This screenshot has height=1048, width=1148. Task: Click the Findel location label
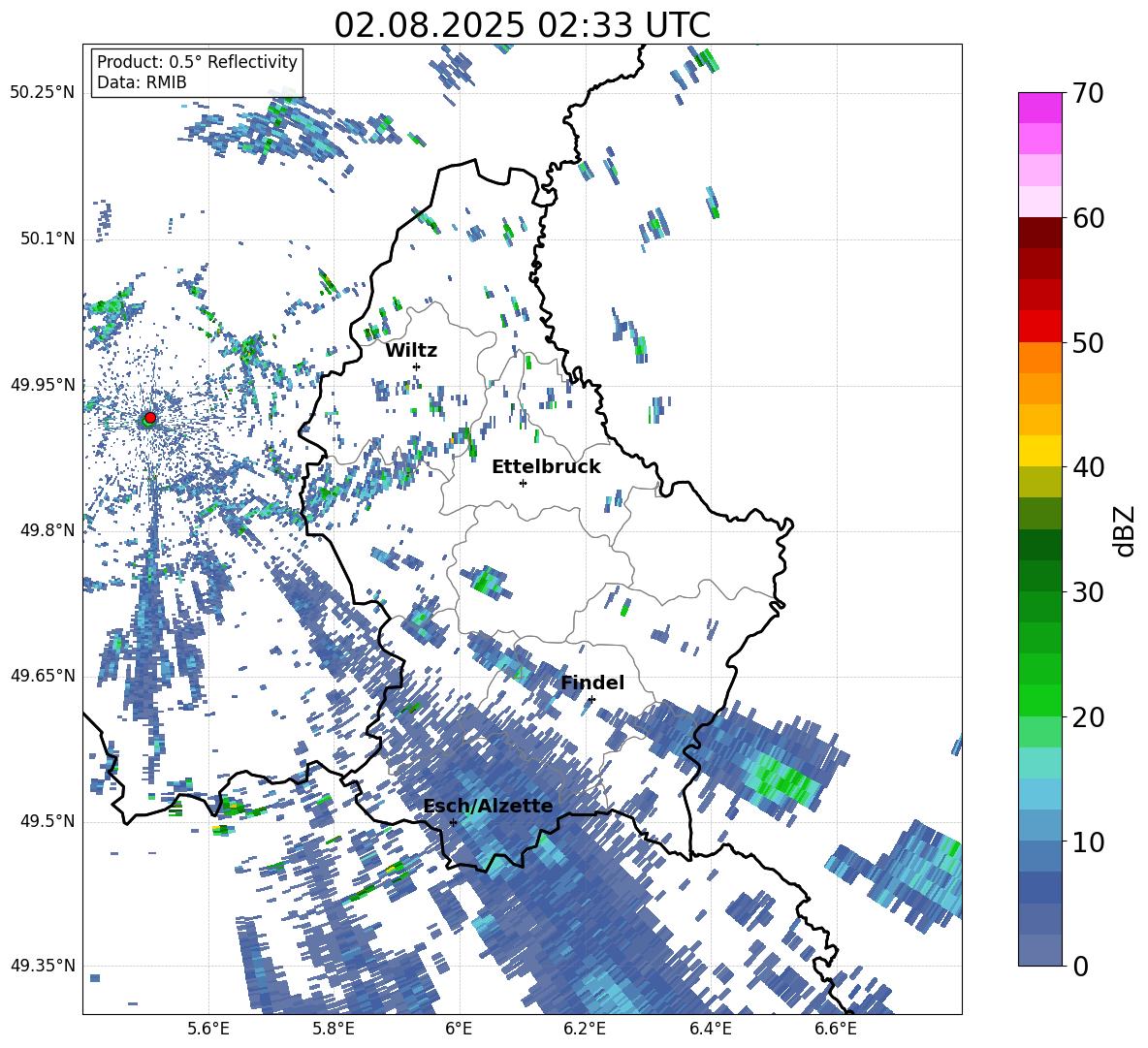point(592,683)
